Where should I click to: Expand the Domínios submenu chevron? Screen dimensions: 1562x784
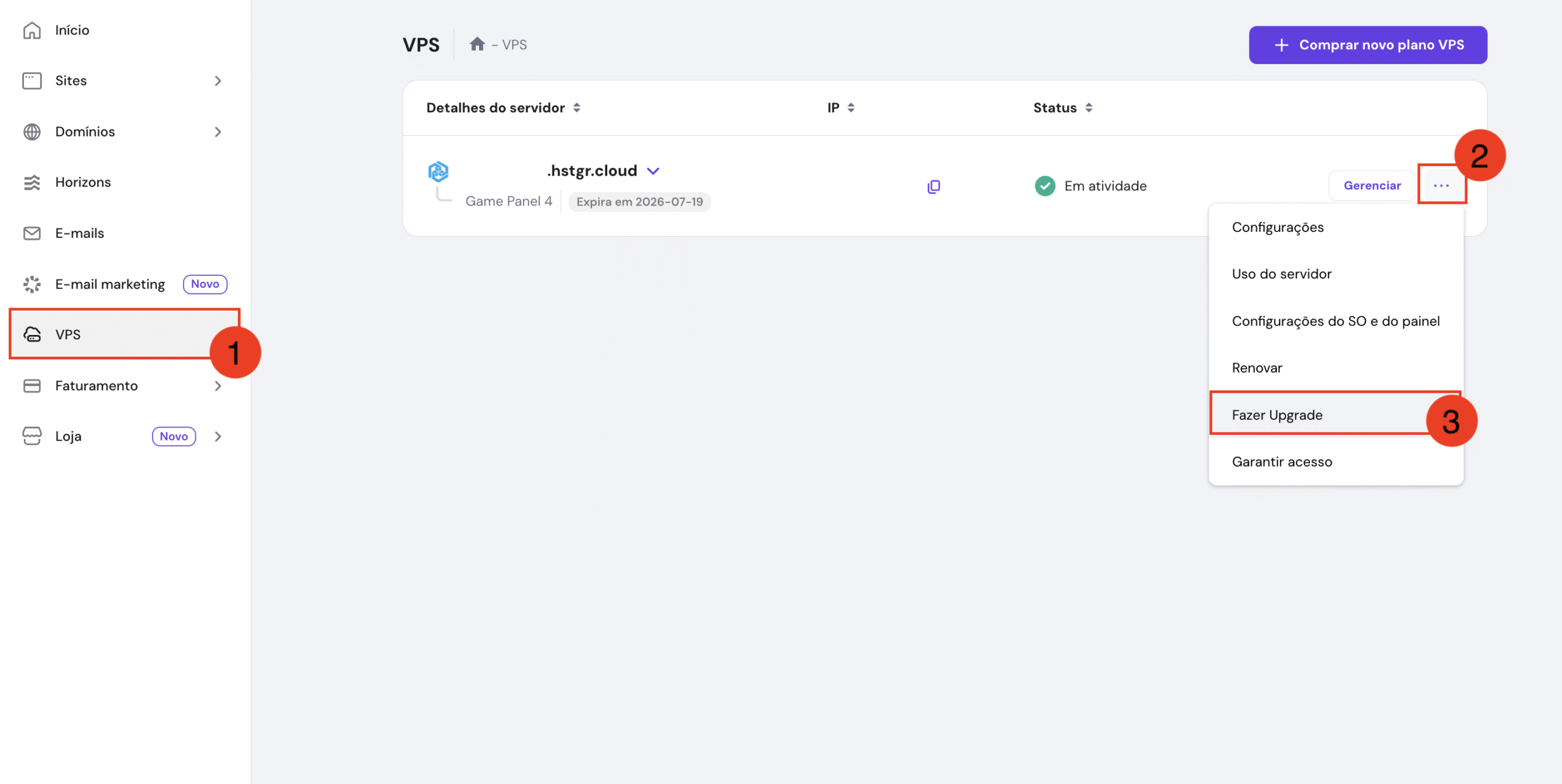218,132
